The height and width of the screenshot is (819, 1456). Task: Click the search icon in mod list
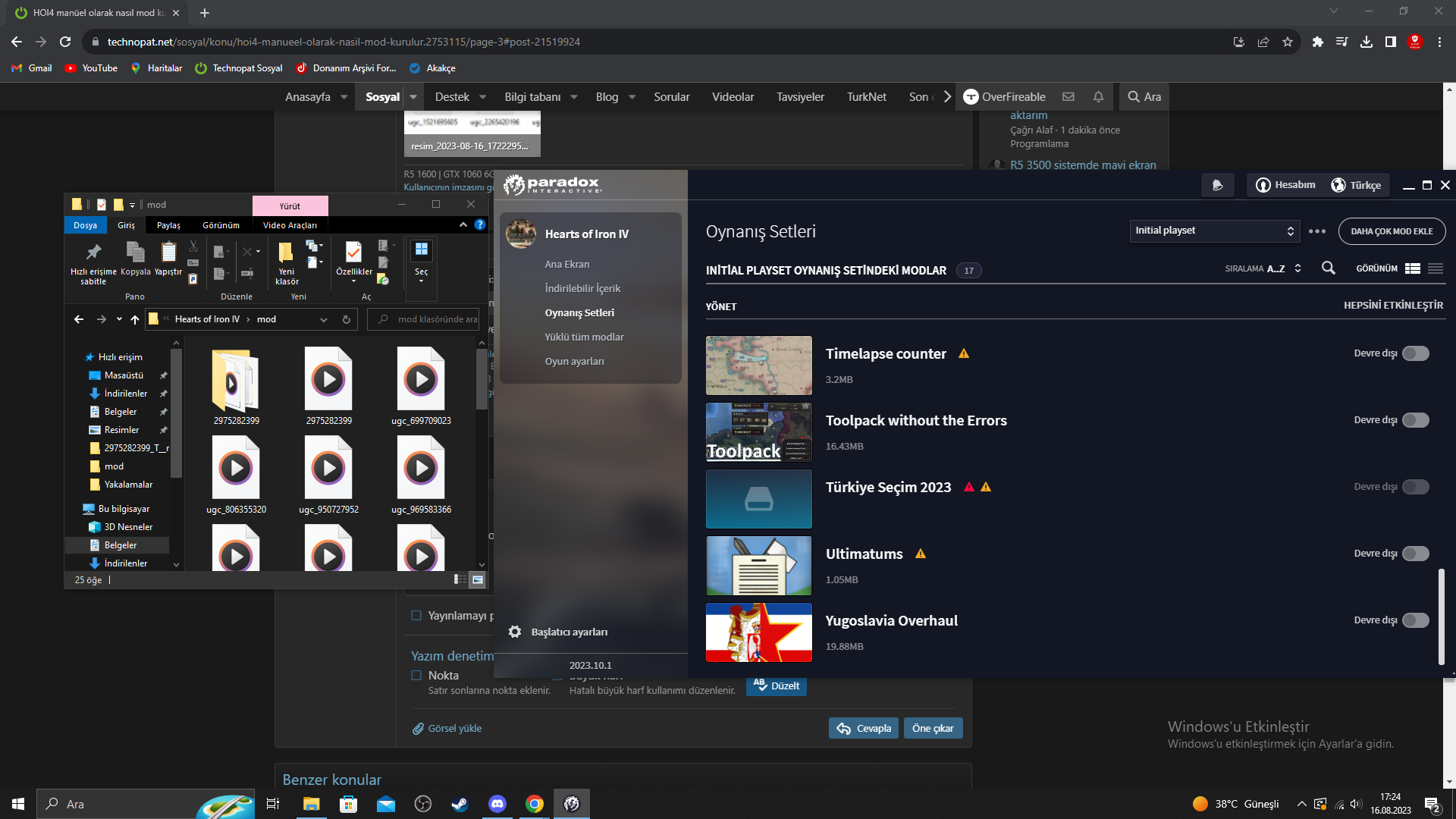point(1329,268)
